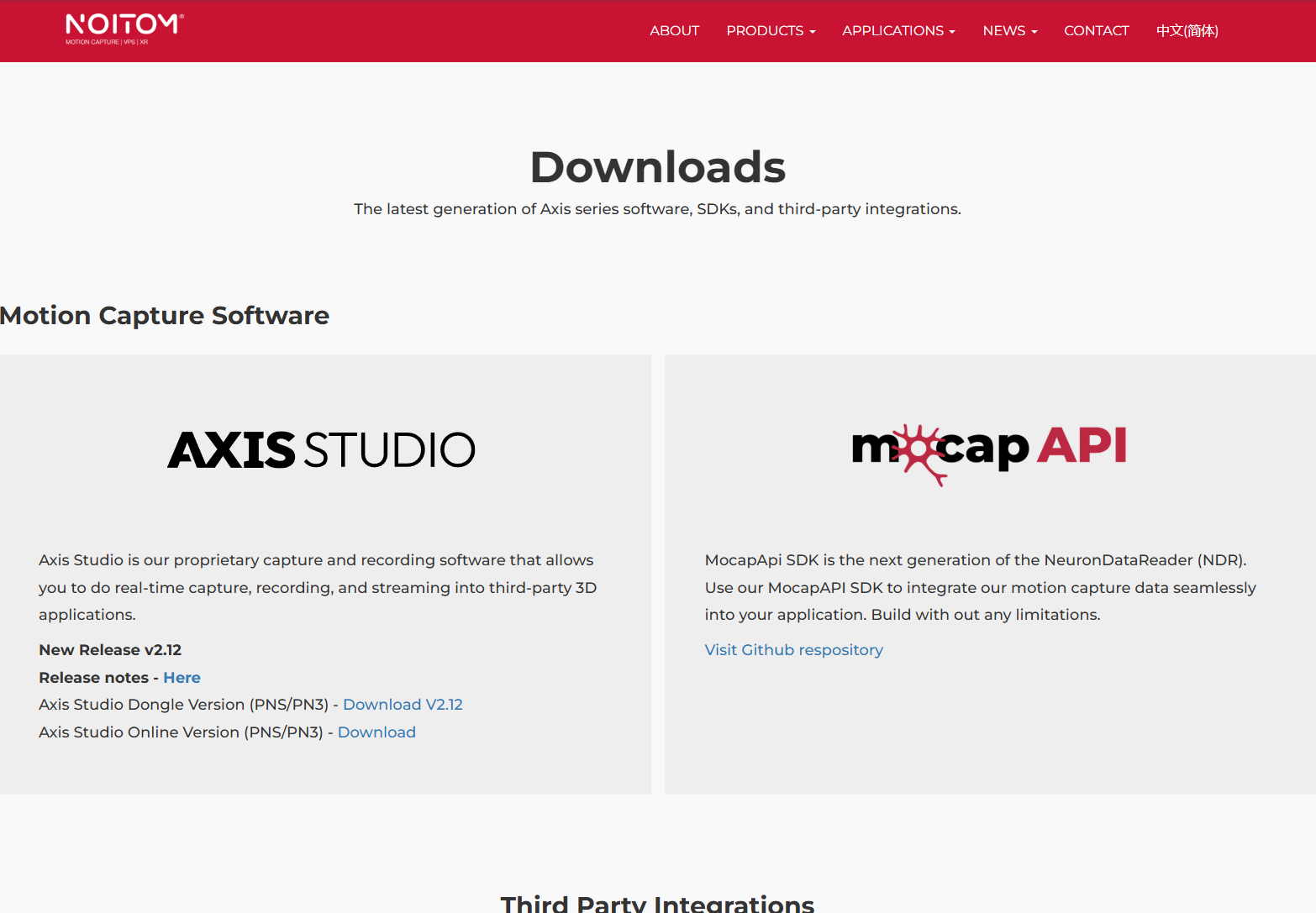Screen dimensions: 1316x913
Task: Visit Github respository link
Action: pyautogui.click(x=793, y=650)
